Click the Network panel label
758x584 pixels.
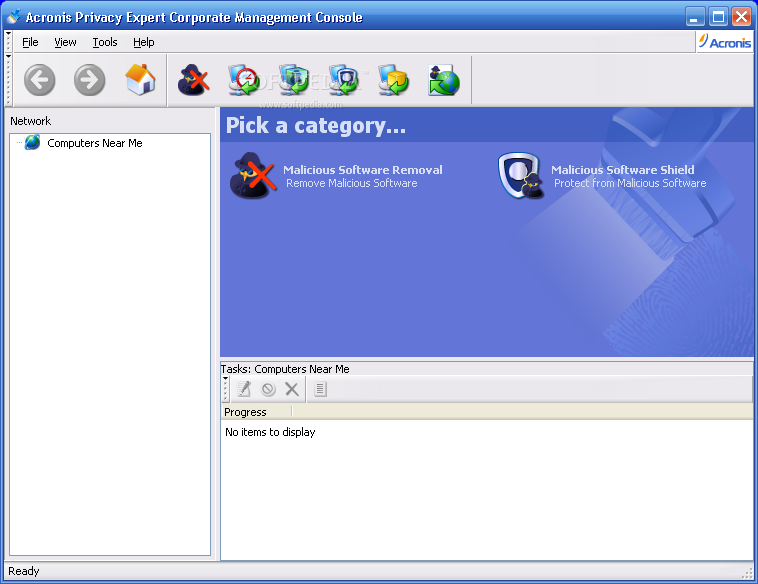point(30,121)
